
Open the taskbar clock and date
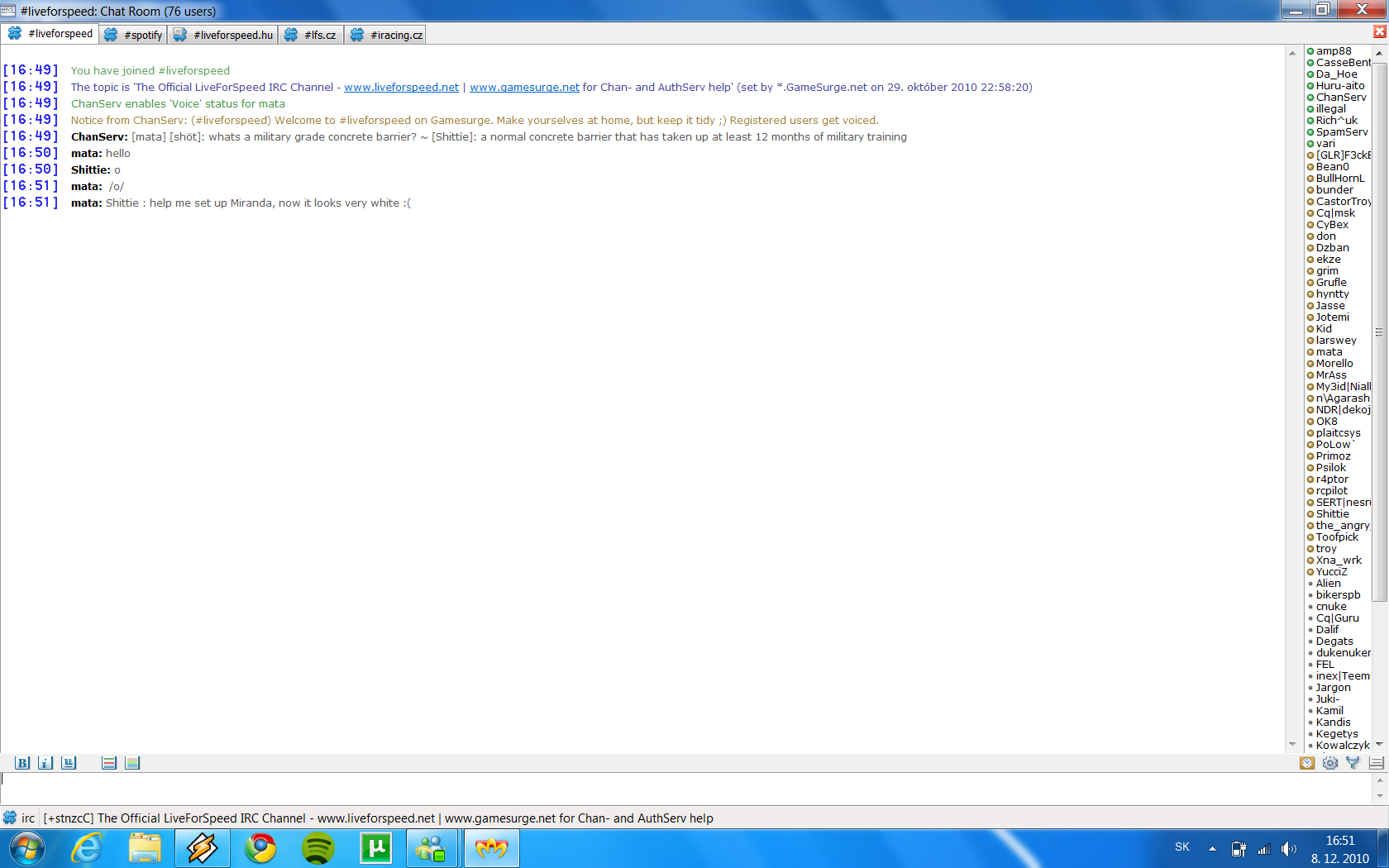(1340, 849)
